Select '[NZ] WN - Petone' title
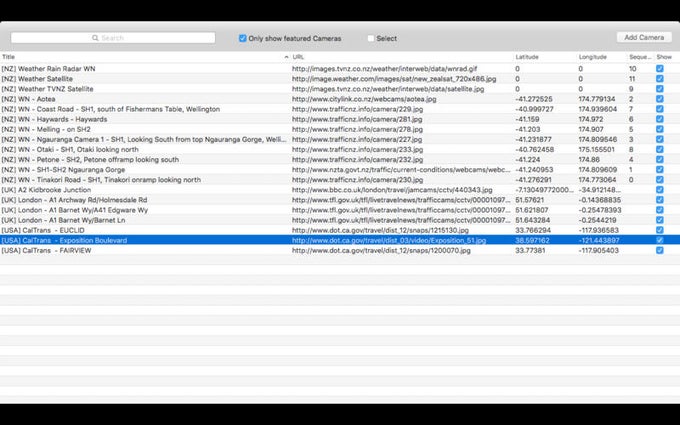This screenshot has height=425, width=680. (x=90, y=159)
